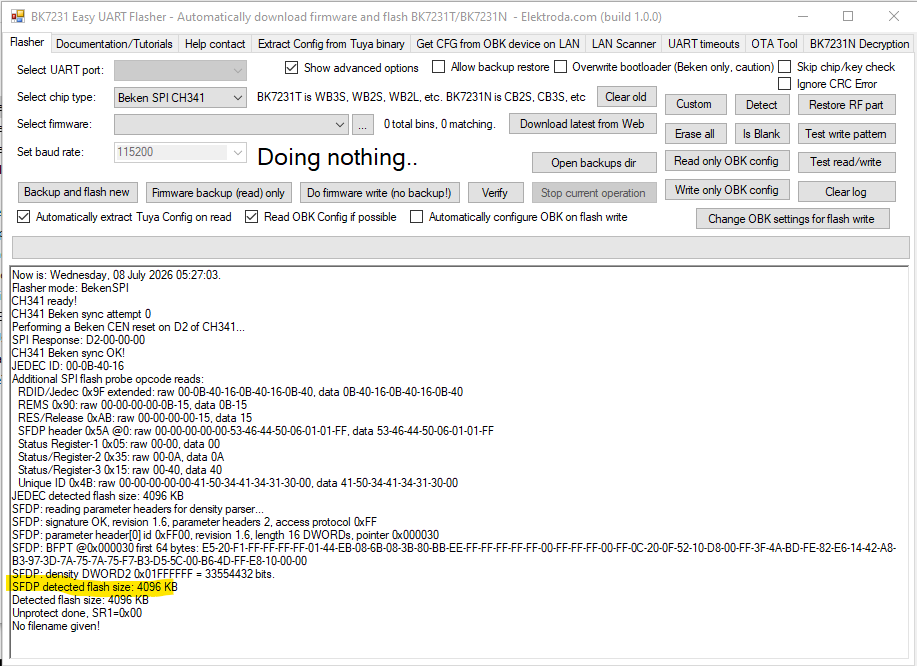Click 'Doing nothing..' status label
917x666 pixels.
(337, 157)
